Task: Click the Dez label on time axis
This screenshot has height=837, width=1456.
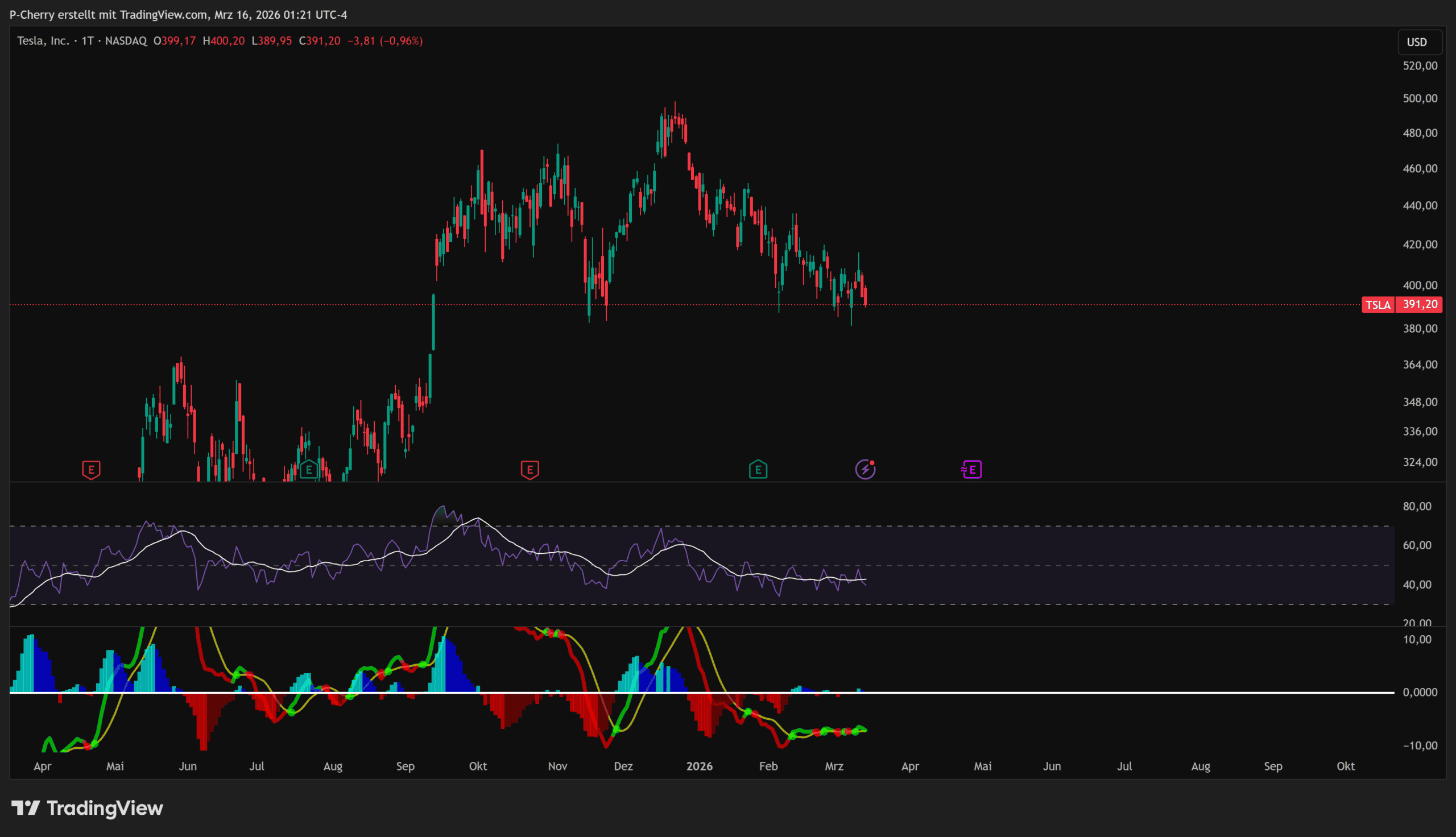Action: pos(623,766)
